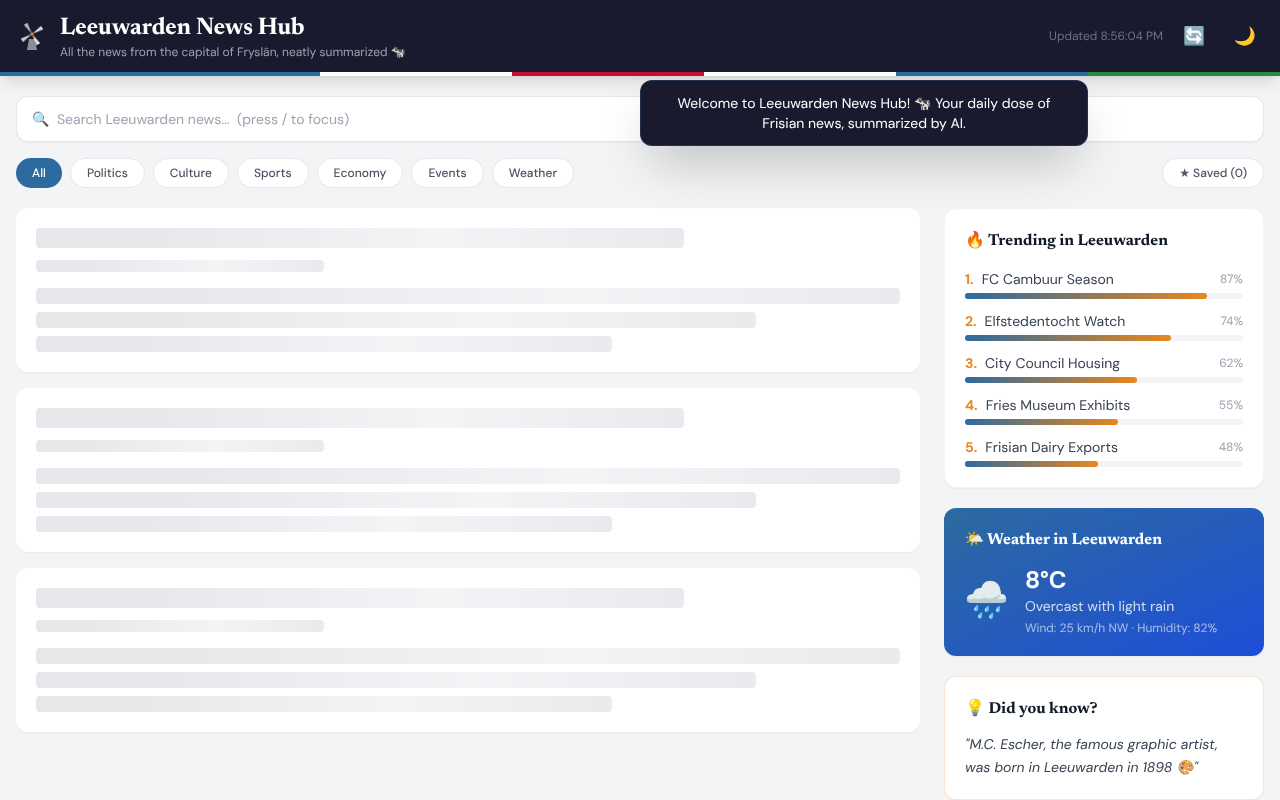Screen dimensions: 1280x800
Task: Click the rain cloud weather icon
Action: pyautogui.click(x=986, y=600)
